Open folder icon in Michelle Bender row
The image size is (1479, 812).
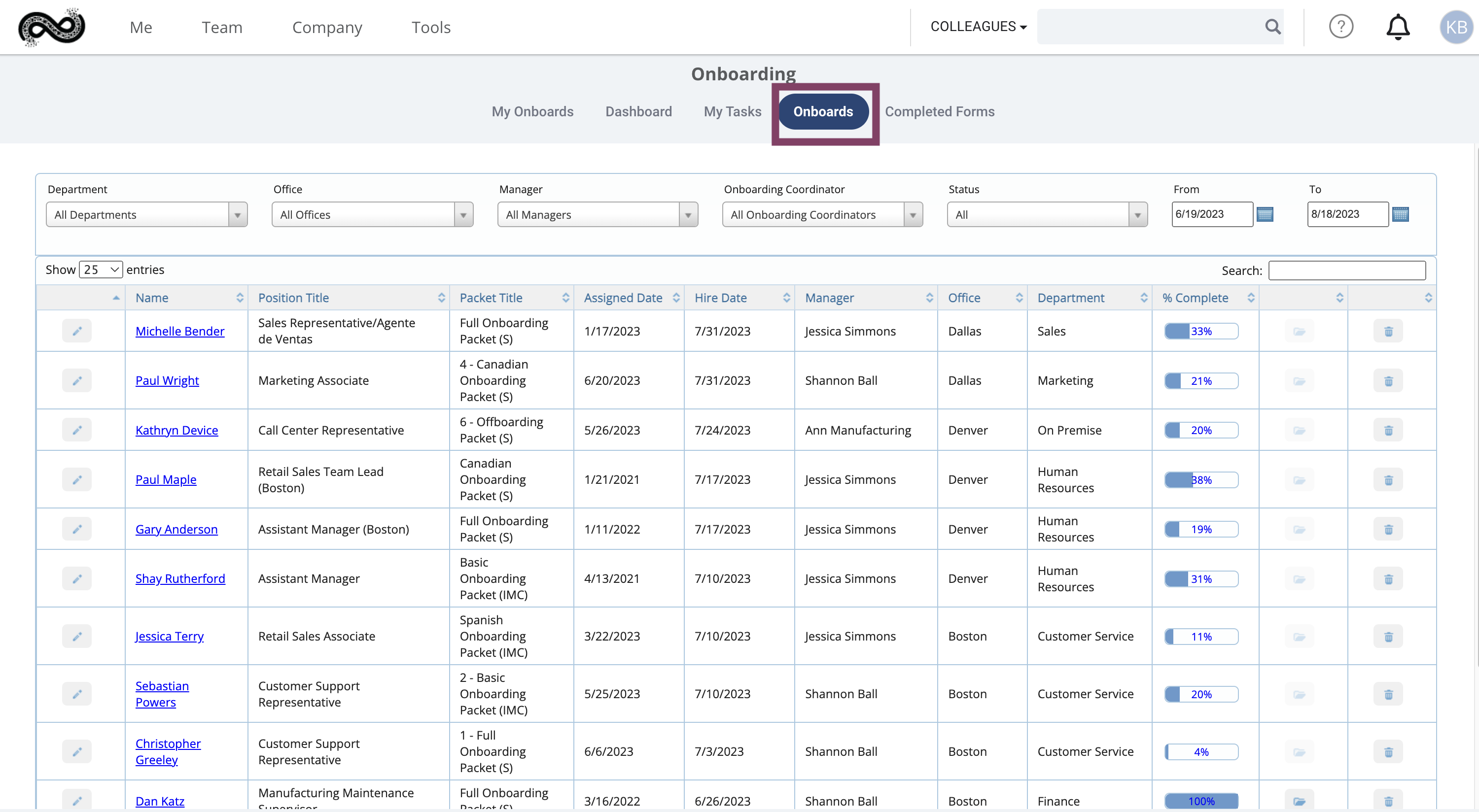coord(1299,331)
